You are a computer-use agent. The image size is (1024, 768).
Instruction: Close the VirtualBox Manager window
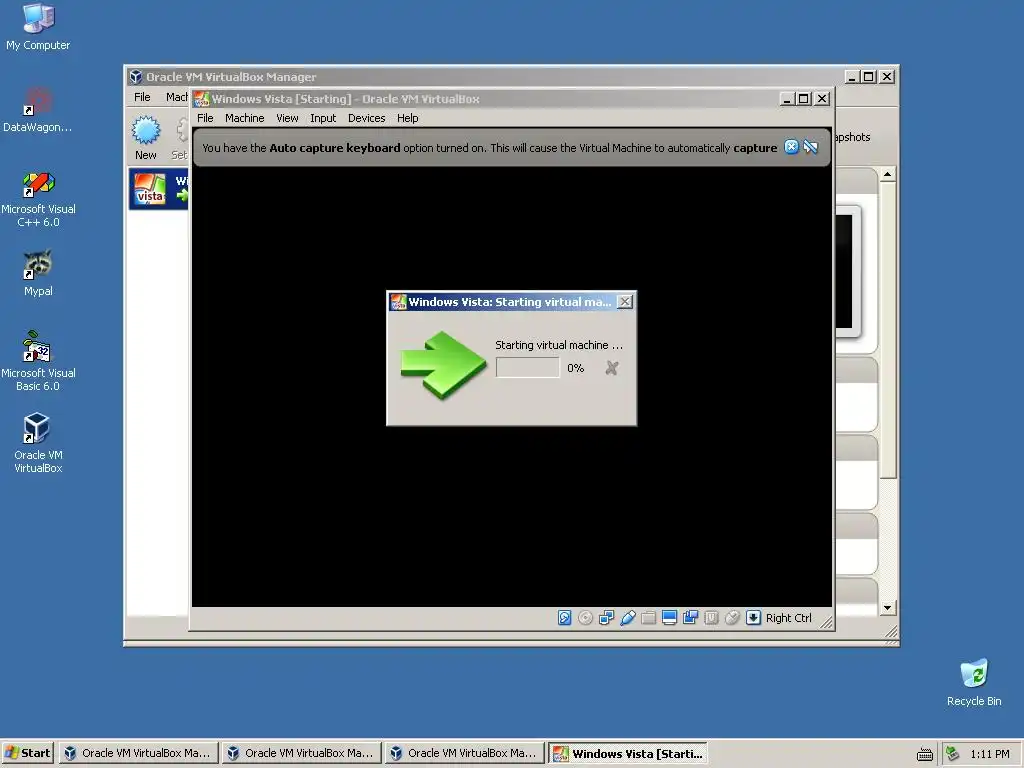tap(887, 76)
